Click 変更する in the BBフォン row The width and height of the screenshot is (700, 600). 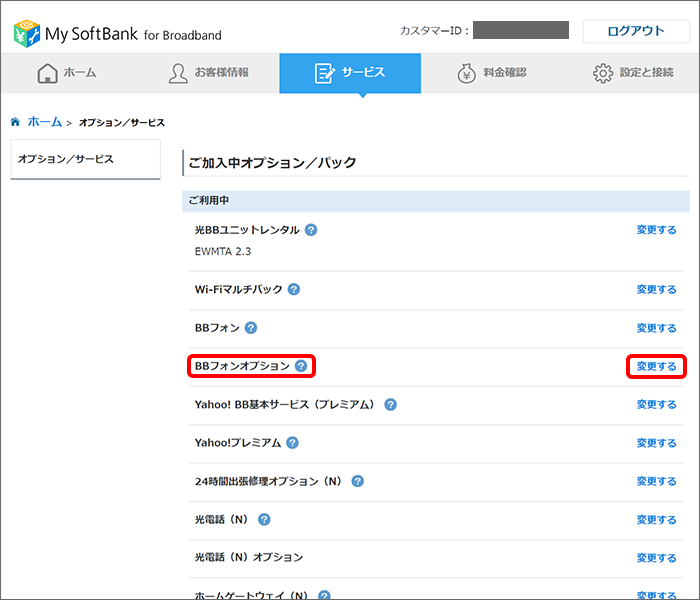[x=656, y=328]
